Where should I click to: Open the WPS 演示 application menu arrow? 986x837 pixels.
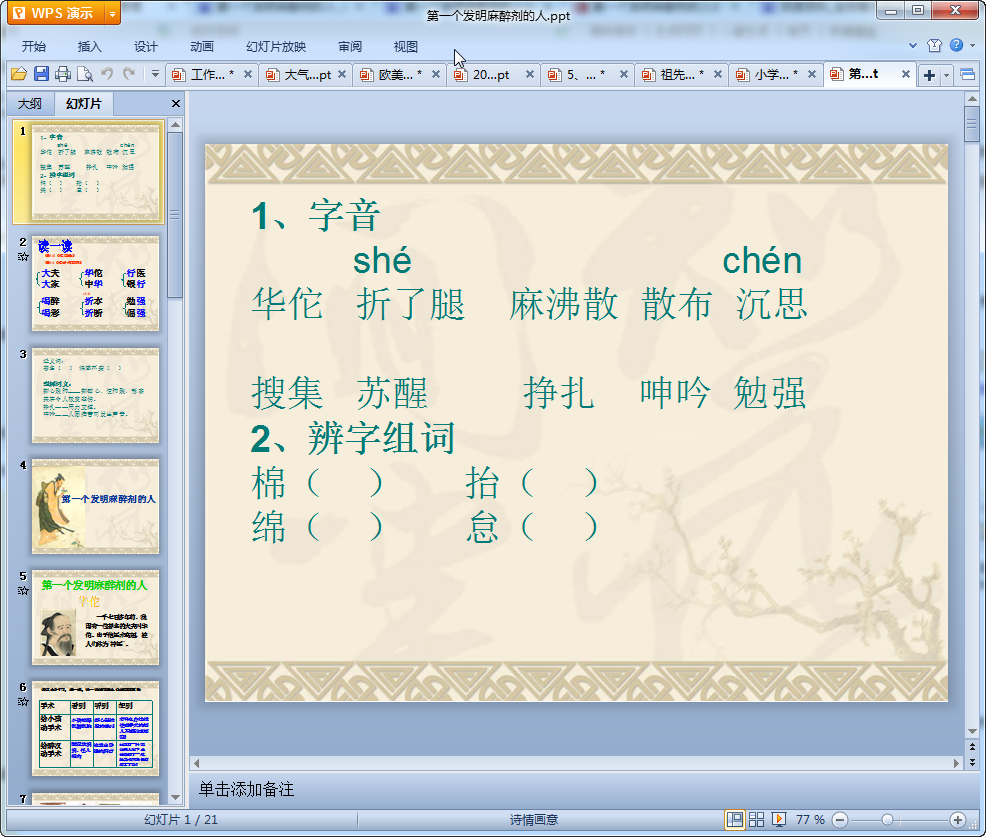tap(112, 13)
